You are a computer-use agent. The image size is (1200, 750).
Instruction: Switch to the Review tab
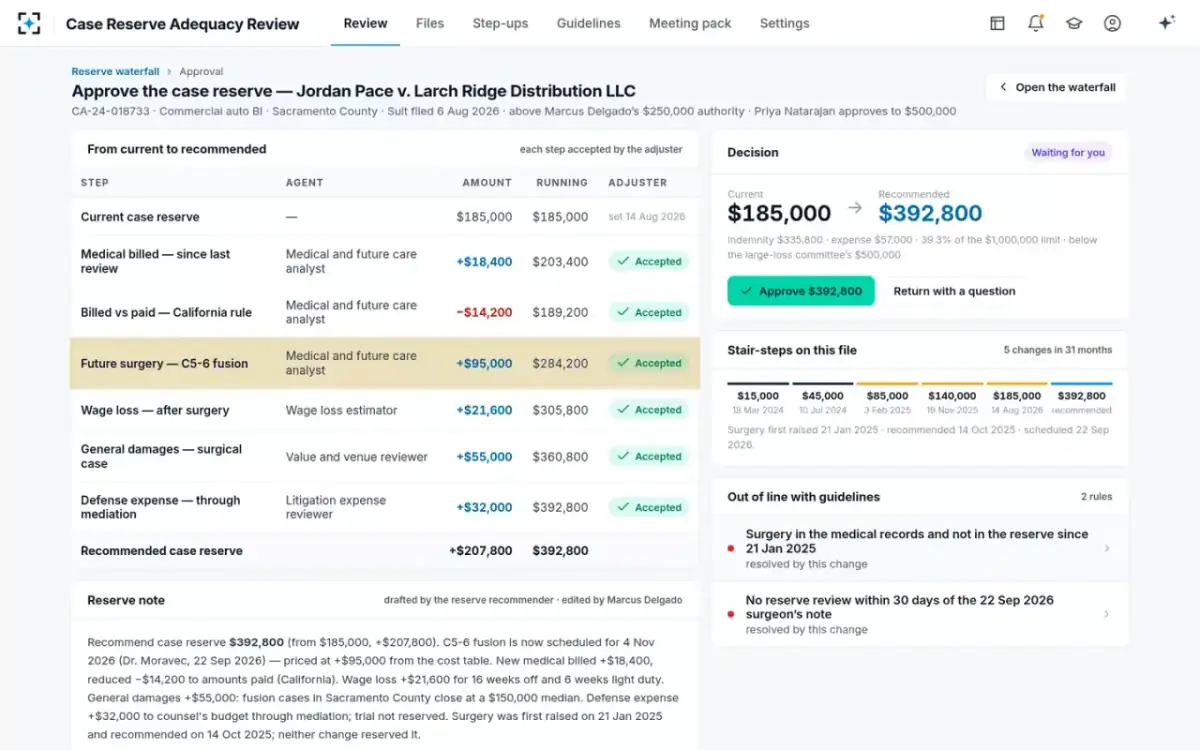tap(365, 23)
